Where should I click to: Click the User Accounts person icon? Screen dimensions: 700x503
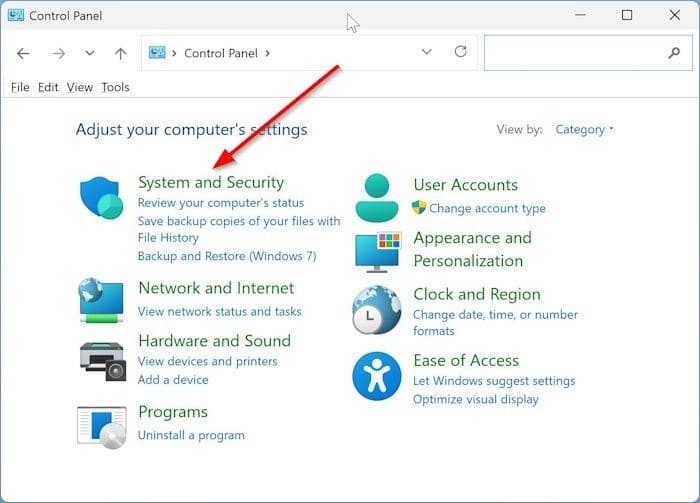pos(377,196)
